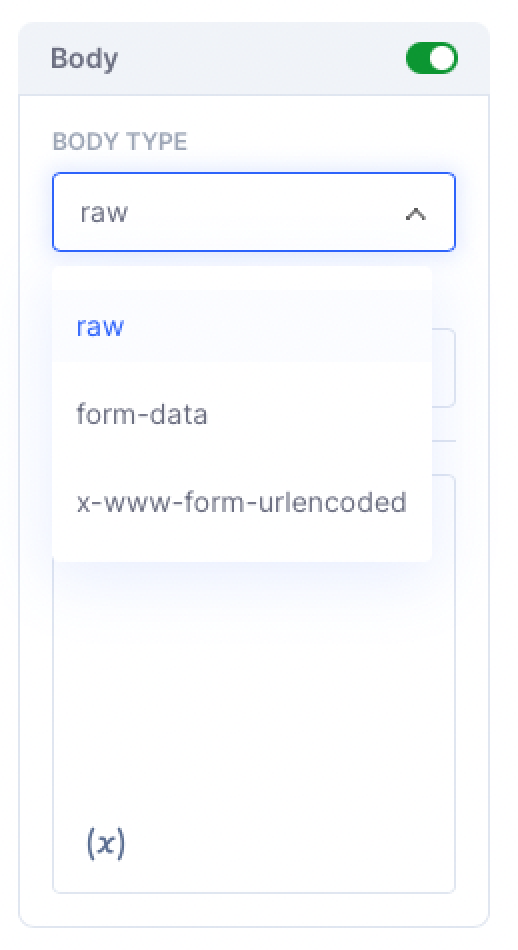
Task: Click the variable picker icon in body editor
Action: tap(106, 843)
